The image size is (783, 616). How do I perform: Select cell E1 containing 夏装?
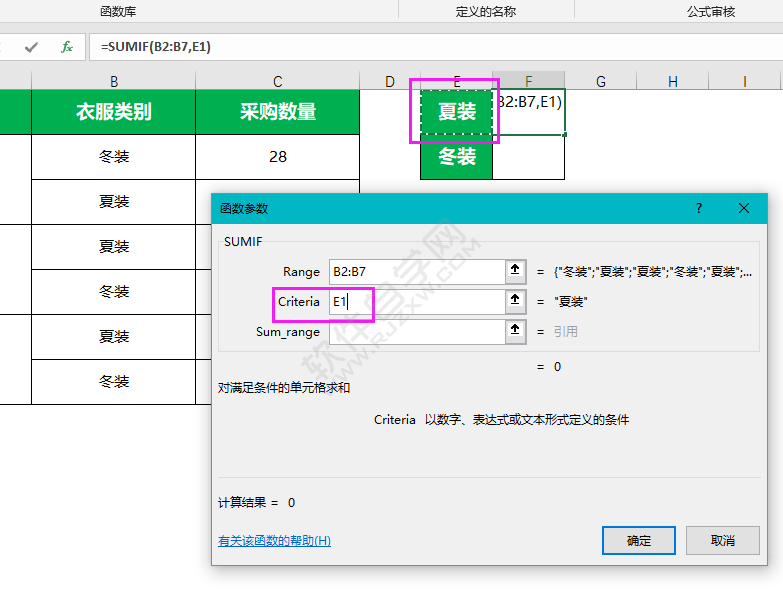[456, 112]
